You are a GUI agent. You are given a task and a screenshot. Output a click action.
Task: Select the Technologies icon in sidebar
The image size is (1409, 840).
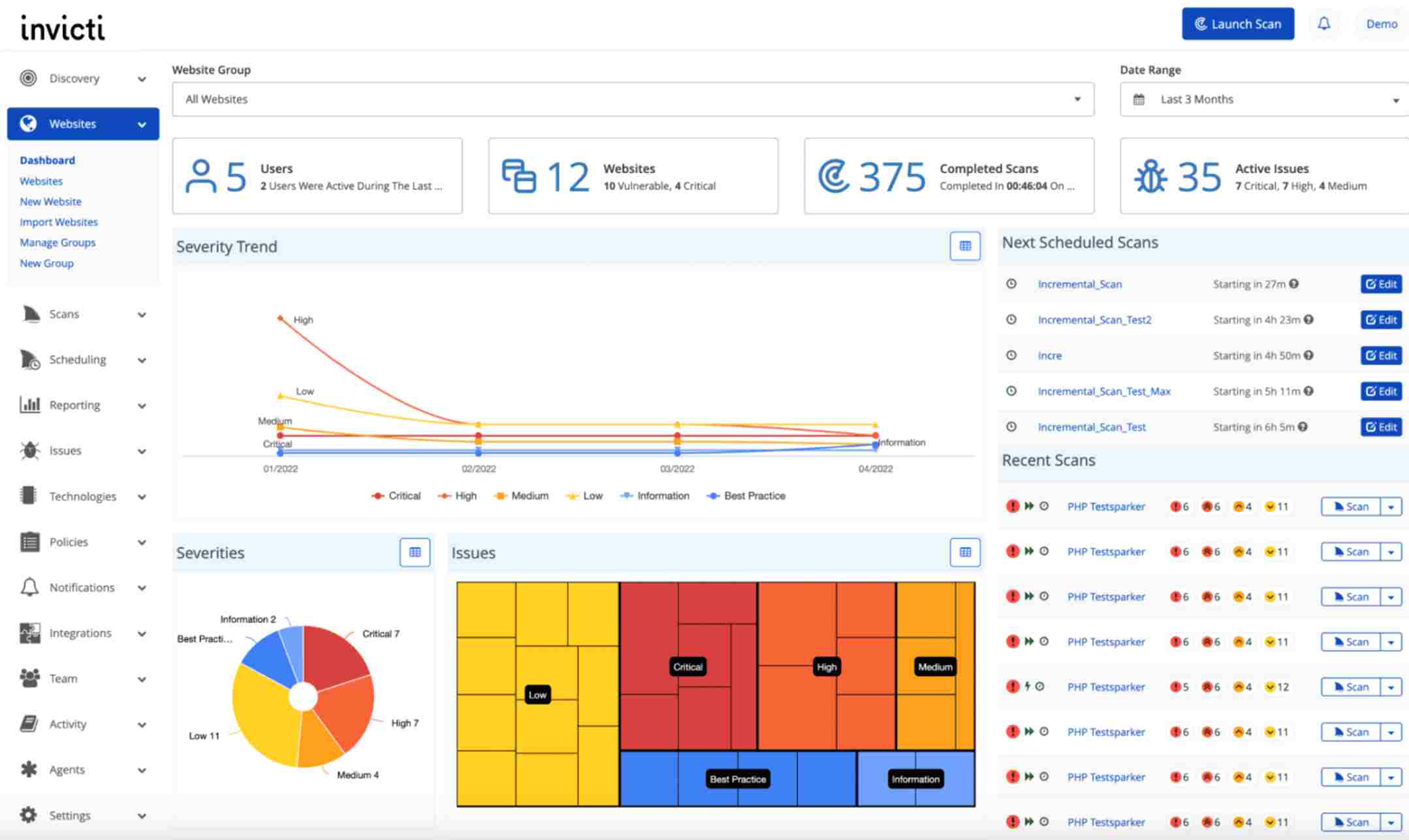click(29, 496)
